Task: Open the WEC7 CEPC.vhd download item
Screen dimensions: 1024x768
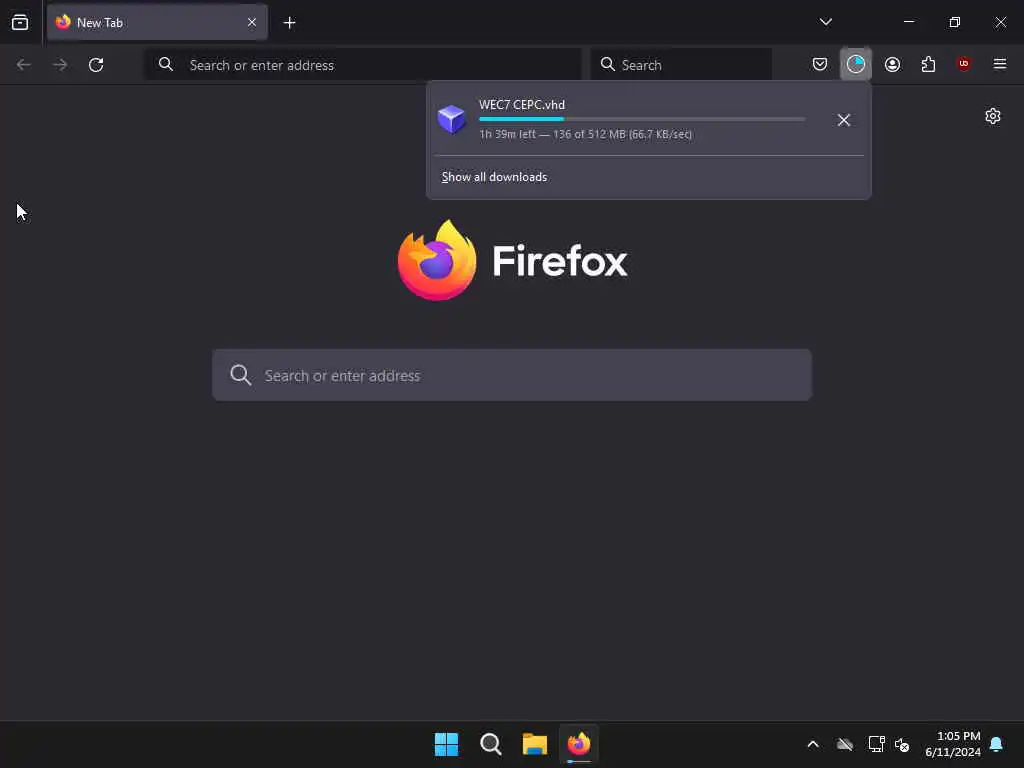Action: pyautogui.click(x=627, y=120)
